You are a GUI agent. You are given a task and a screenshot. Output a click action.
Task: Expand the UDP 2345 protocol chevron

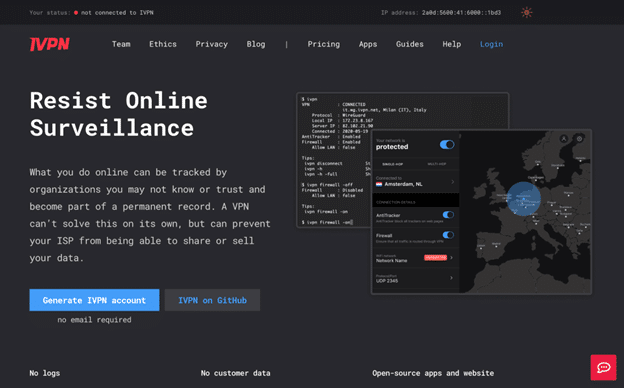[451, 278]
